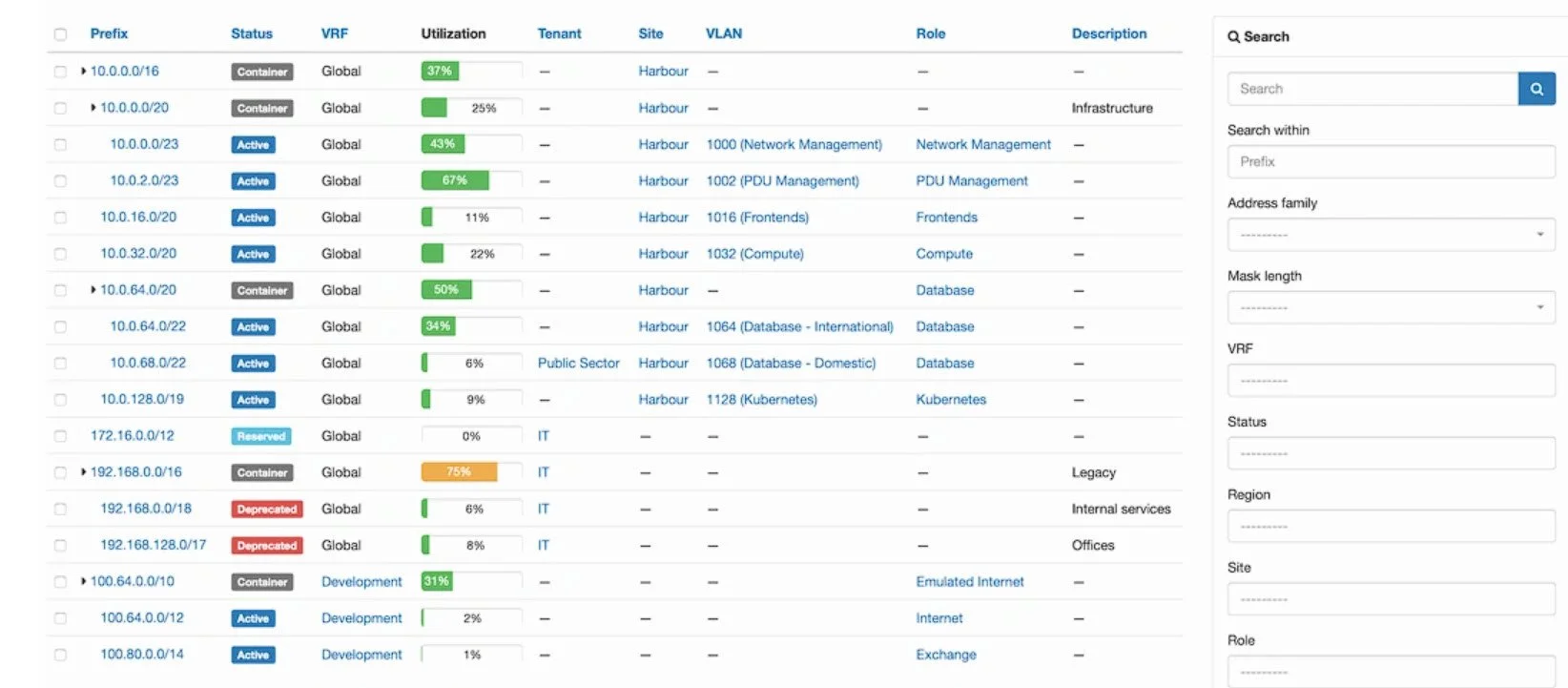This screenshot has height=688, width=1568.
Task: Open VLAN 1000 (Network Management) link
Action: 794,144
